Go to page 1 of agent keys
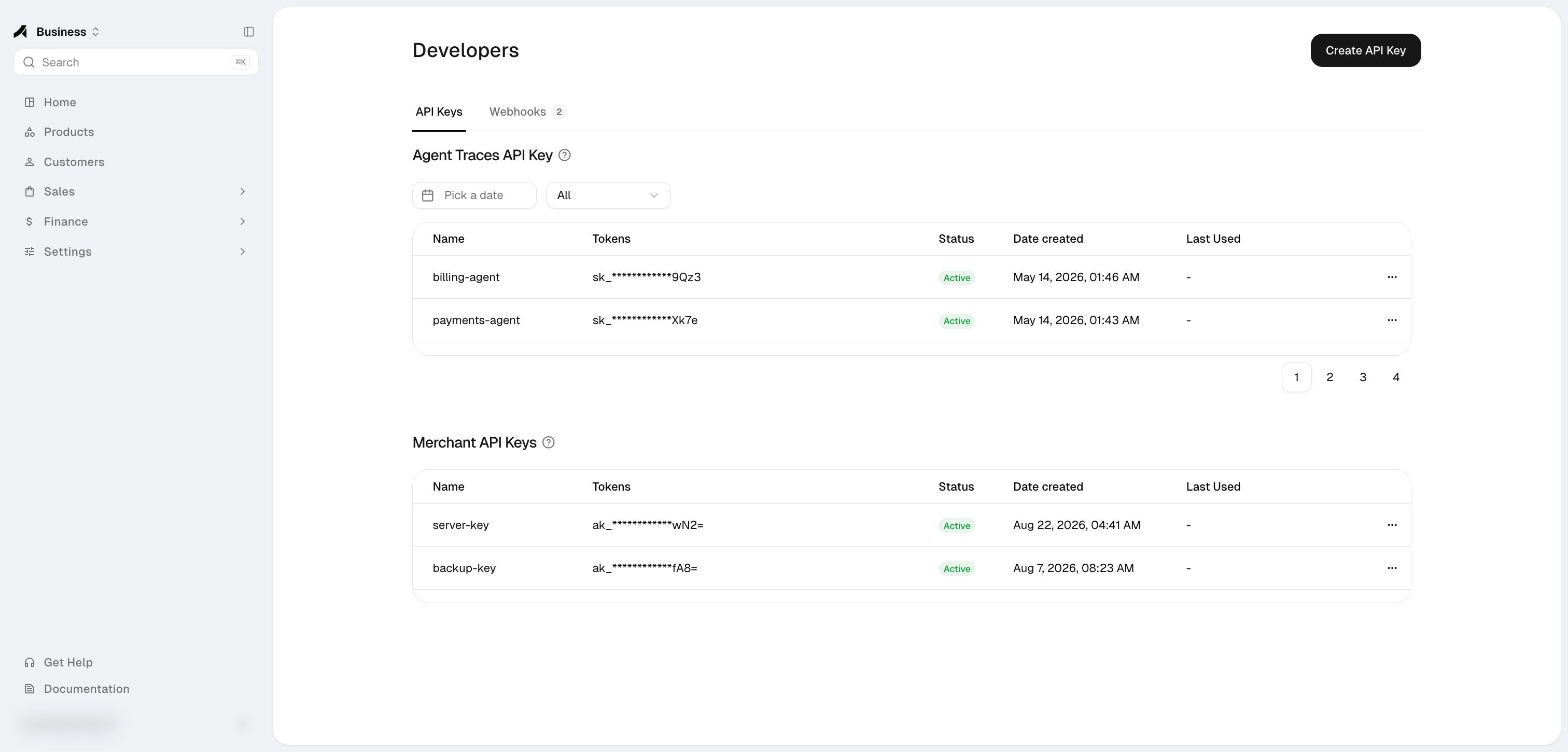Viewport: 1568px width, 752px height. (x=1296, y=378)
